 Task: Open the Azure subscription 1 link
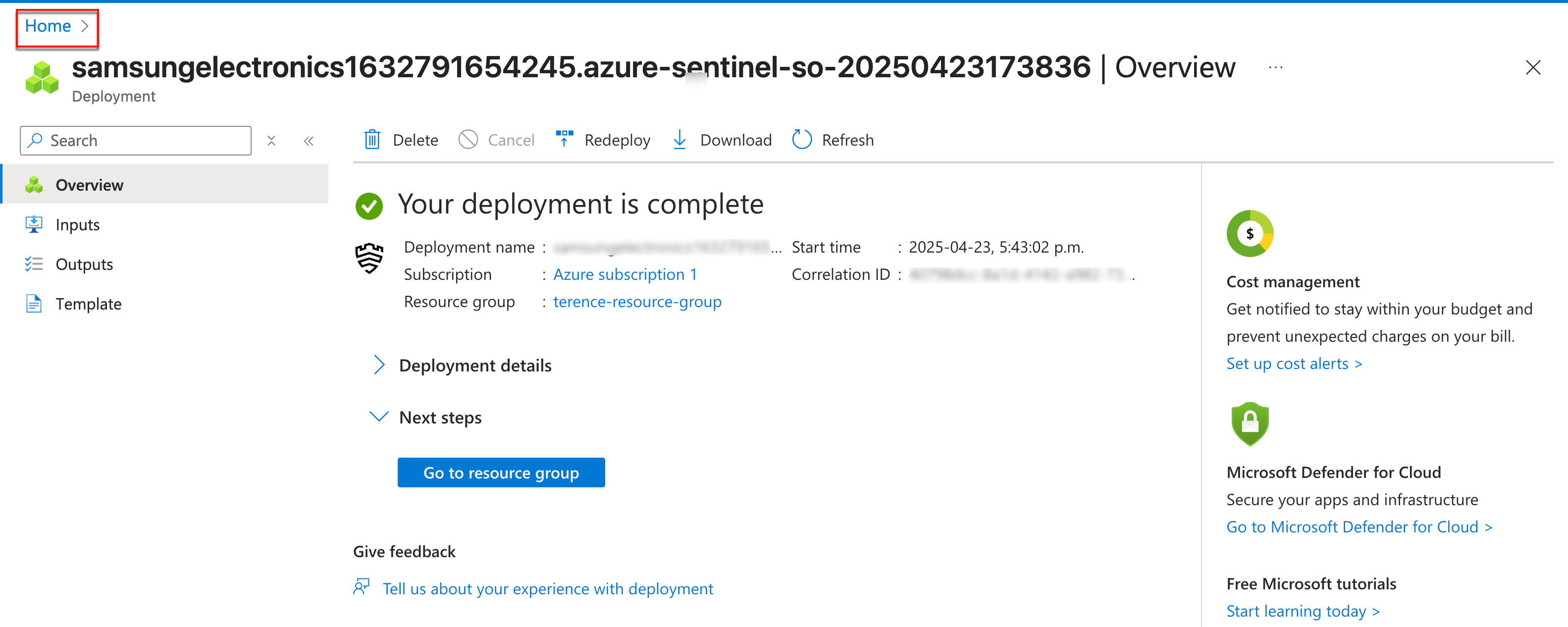tap(625, 274)
